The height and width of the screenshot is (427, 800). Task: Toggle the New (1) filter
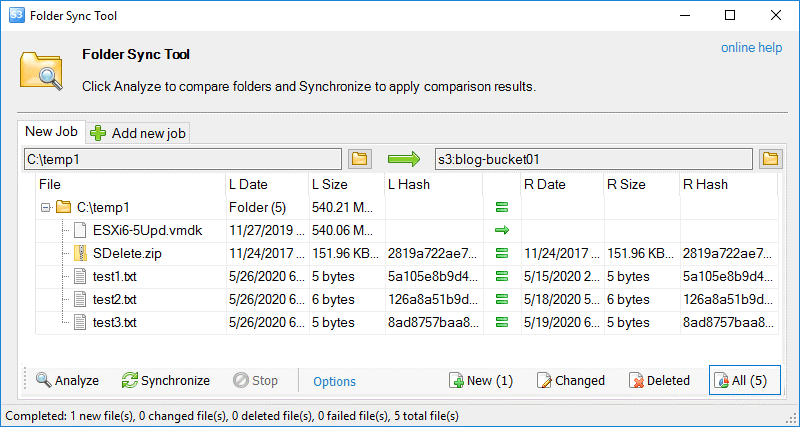point(480,380)
